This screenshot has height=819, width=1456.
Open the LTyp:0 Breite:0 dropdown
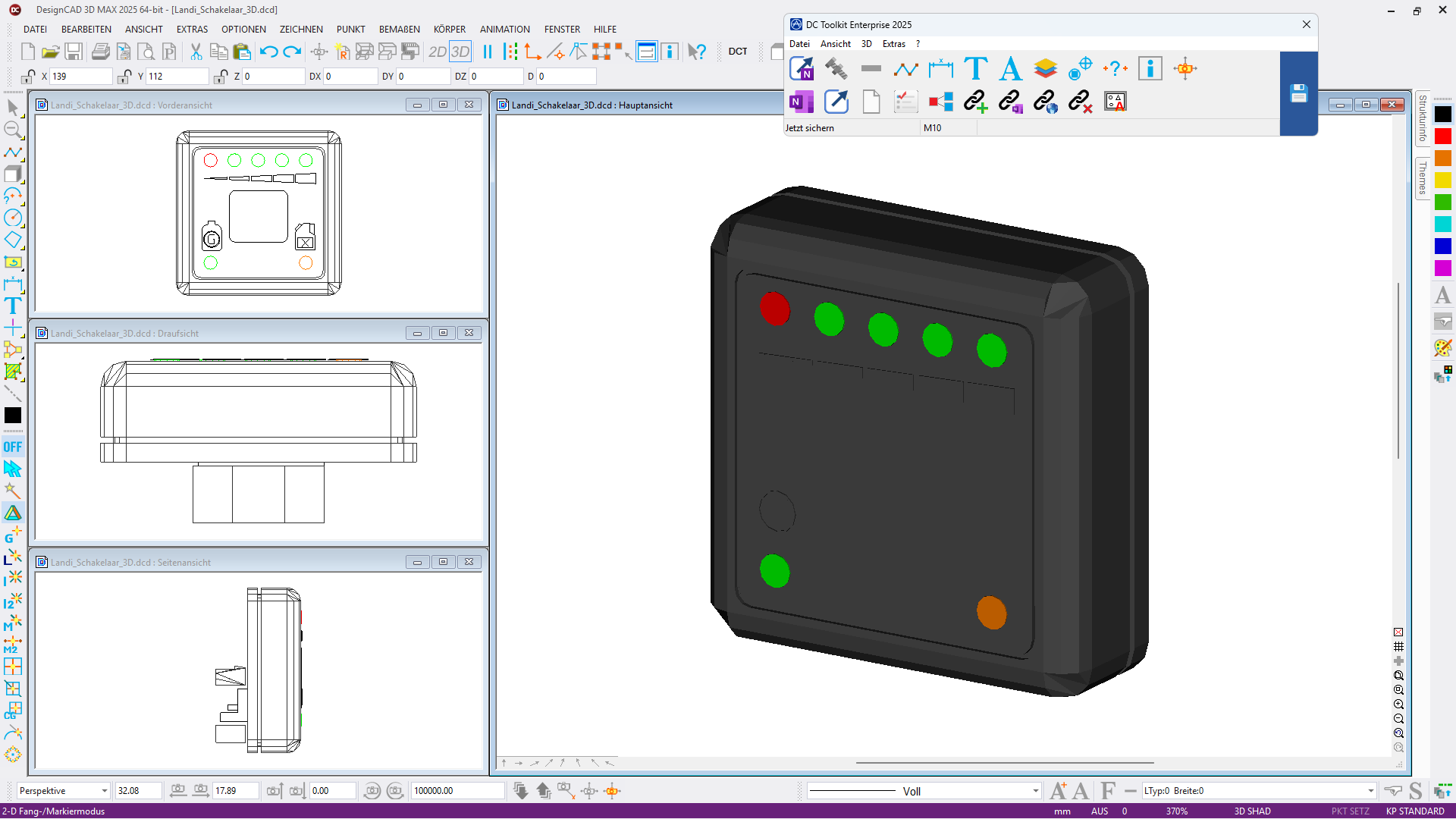[1370, 791]
